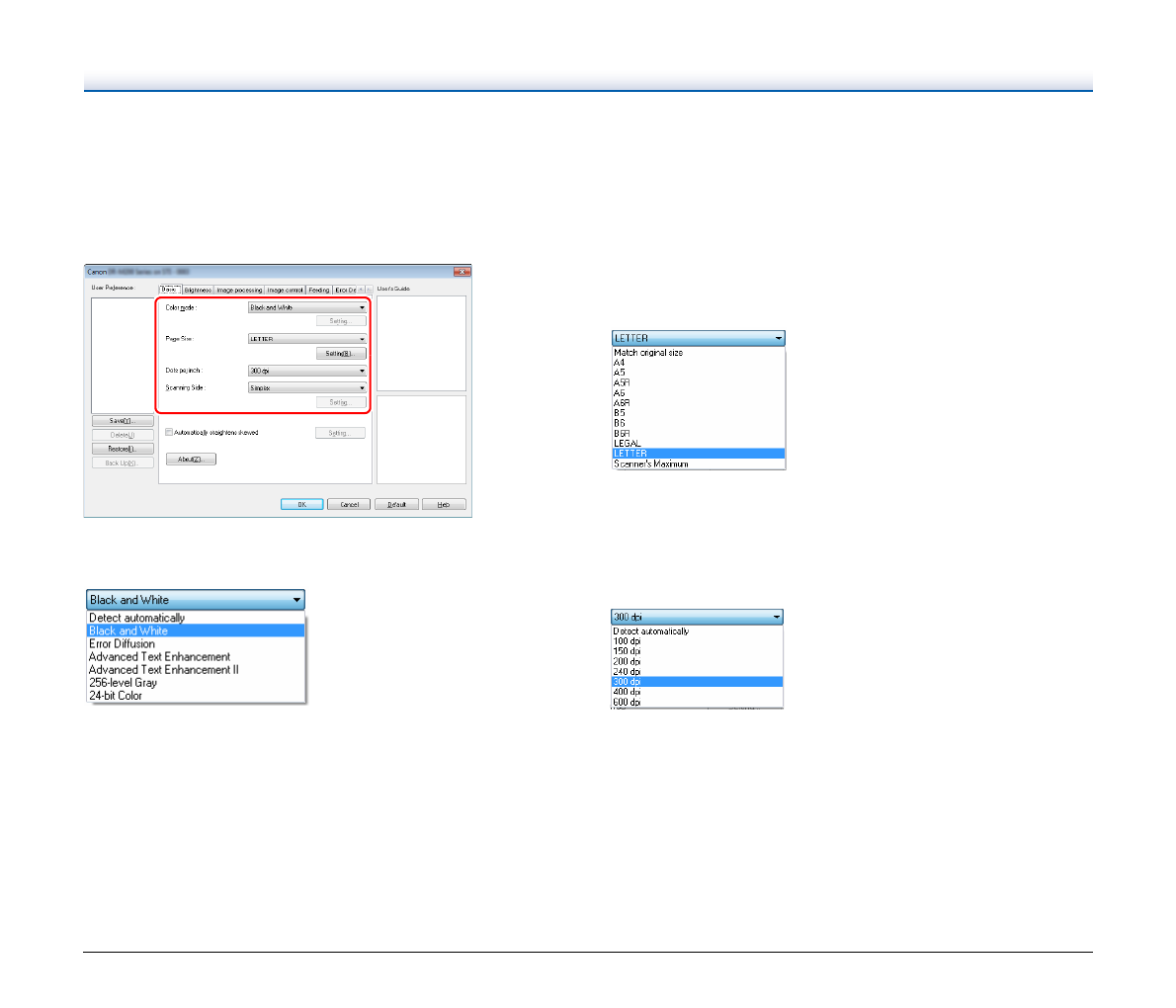Pick LEGAL from the page size list
The width and height of the screenshot is (1176, 1008).
point(627,444)
